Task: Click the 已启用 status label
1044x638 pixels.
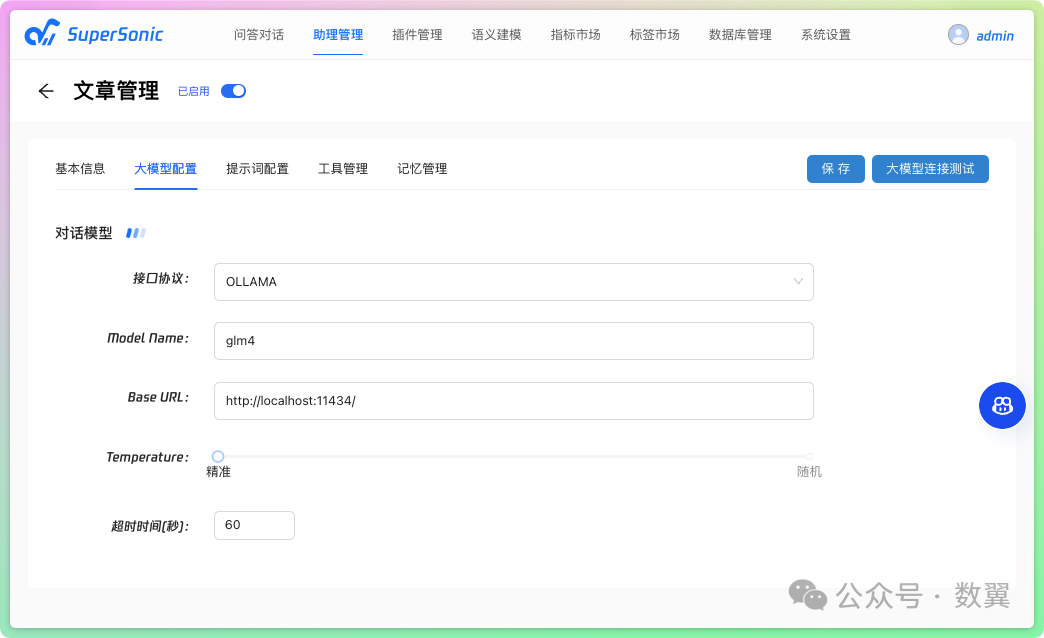Action: [194, 91]
